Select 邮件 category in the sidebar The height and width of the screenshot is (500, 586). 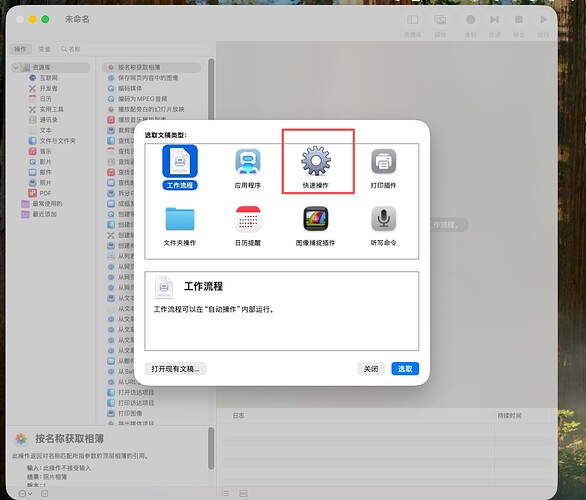[x=46, y=172]
